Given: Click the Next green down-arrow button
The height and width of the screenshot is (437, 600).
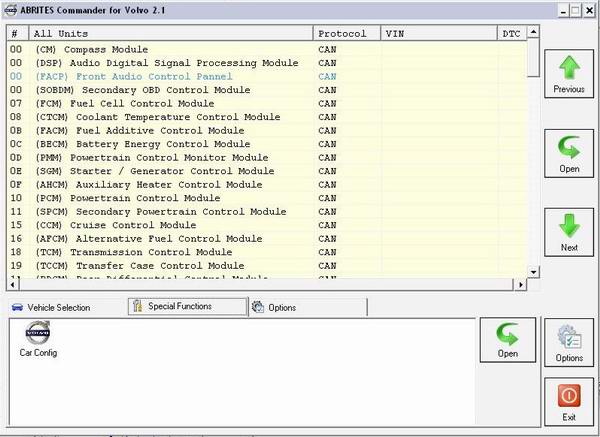Looking at the screenshot, I should pyautogui.click(x=569, y=232).
